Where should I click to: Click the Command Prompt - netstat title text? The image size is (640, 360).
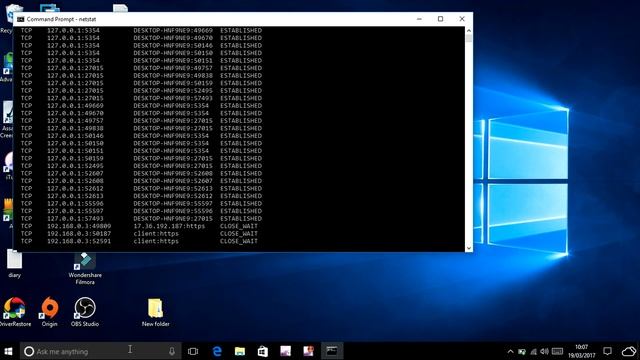tap(61, 19)
